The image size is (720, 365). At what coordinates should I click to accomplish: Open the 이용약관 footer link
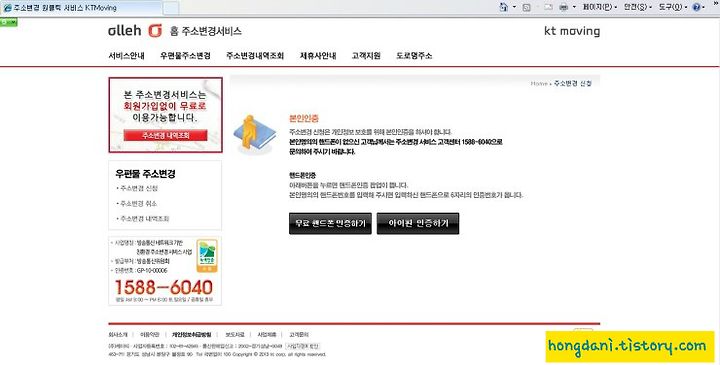[150, 335]
